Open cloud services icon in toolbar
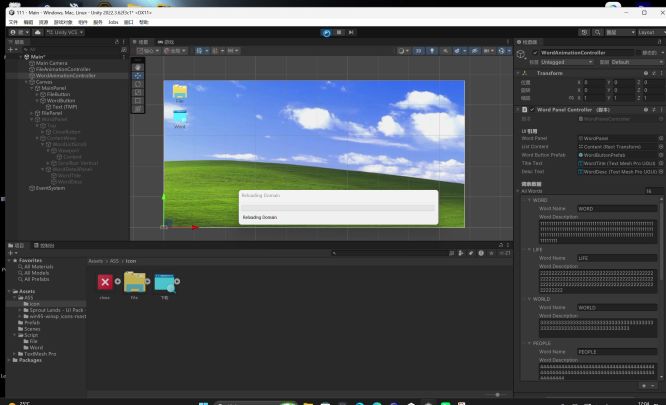666x405 pixels. tap(37, 32)
